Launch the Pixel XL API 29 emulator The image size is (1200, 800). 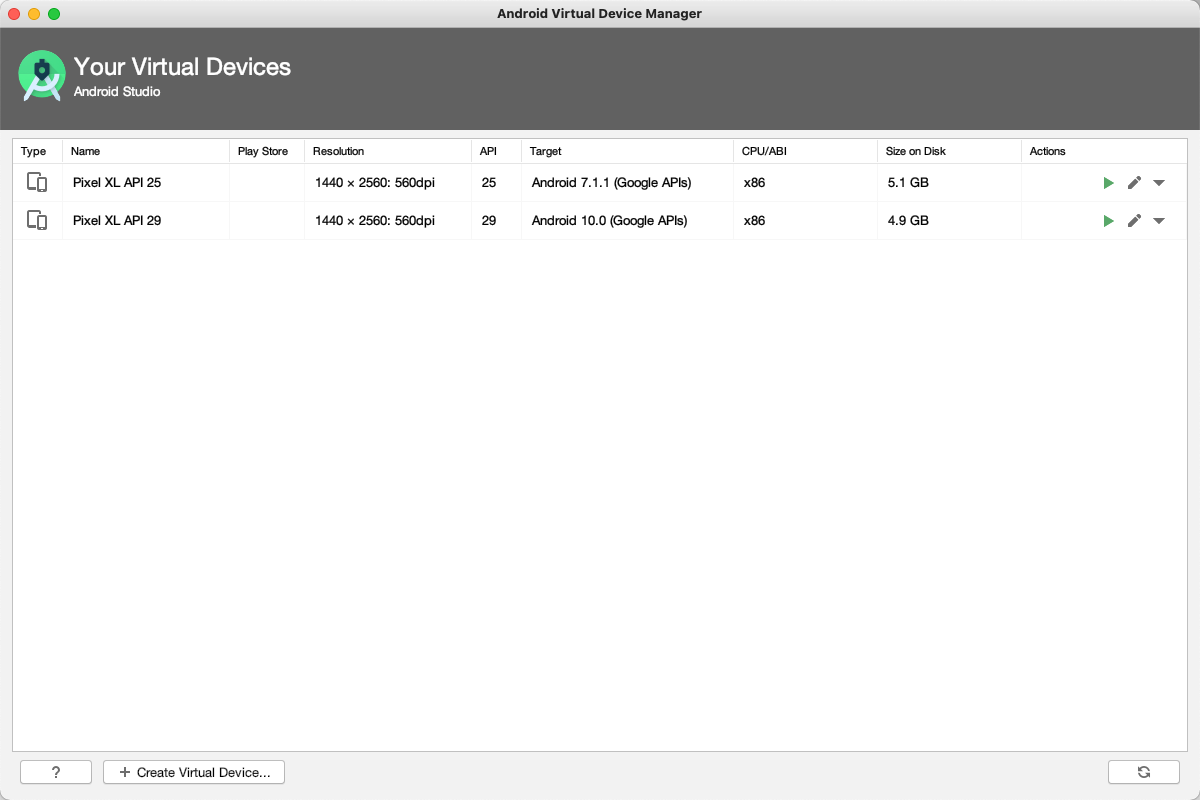1108,221
